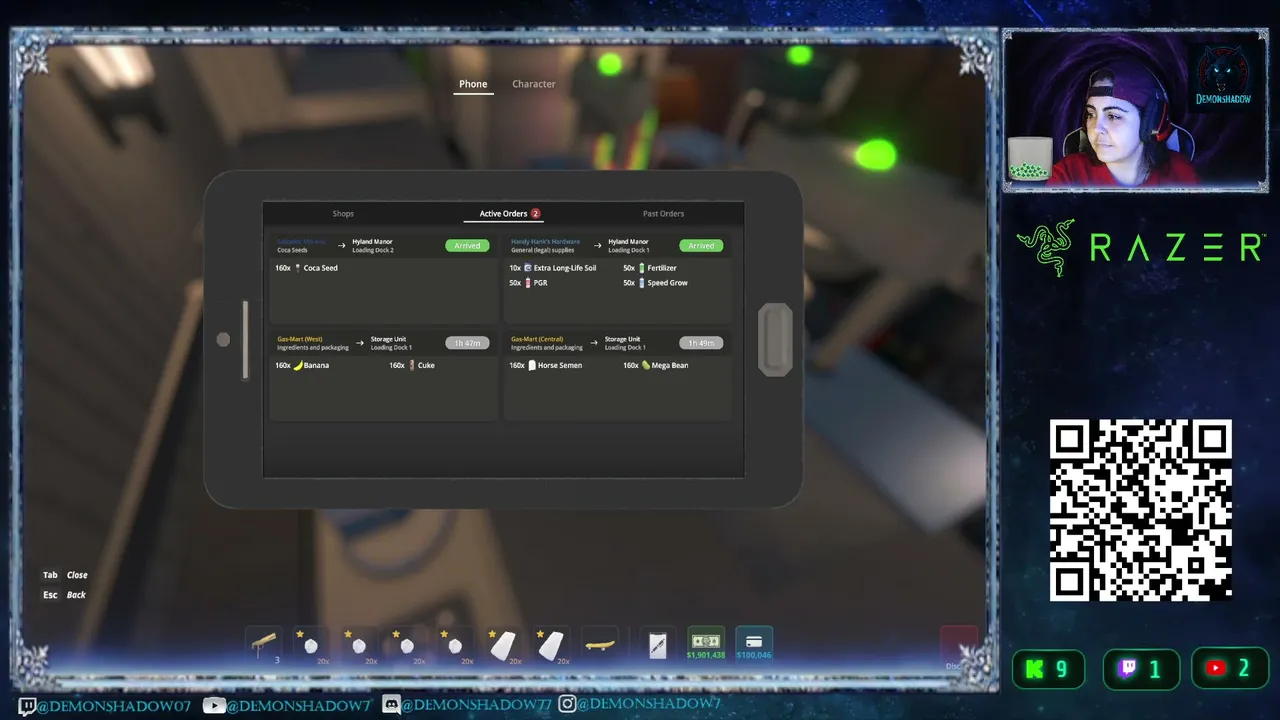The height and width of the screenshot is (720, 1280).
Task: Click the stream QR code
Action: pos(1140,510)
